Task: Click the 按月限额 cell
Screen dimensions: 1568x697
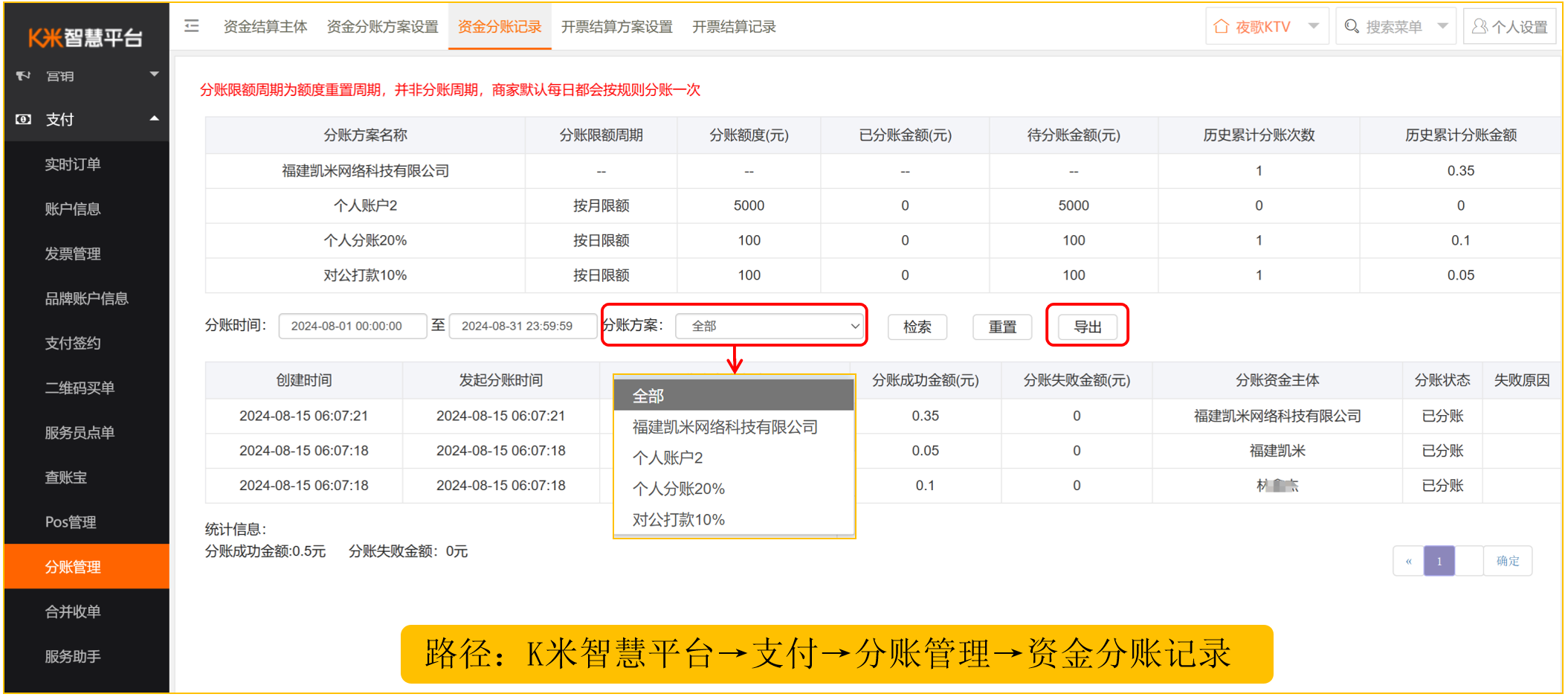Action: 601,205
